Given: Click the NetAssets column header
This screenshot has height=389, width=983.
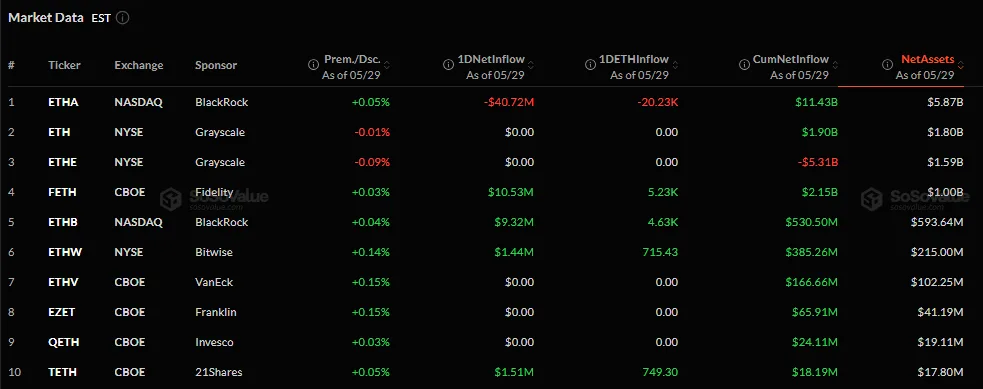Looking at the screenshot, I should pos(928,60).
